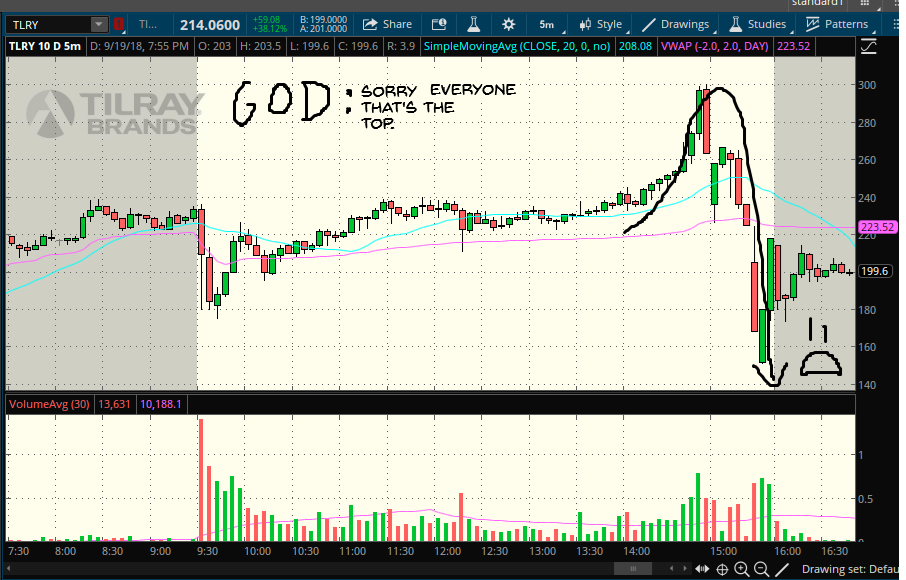Click the H: 203.5 high value
This screenshot has width=906, height=580.
click(x=261, y=46)
